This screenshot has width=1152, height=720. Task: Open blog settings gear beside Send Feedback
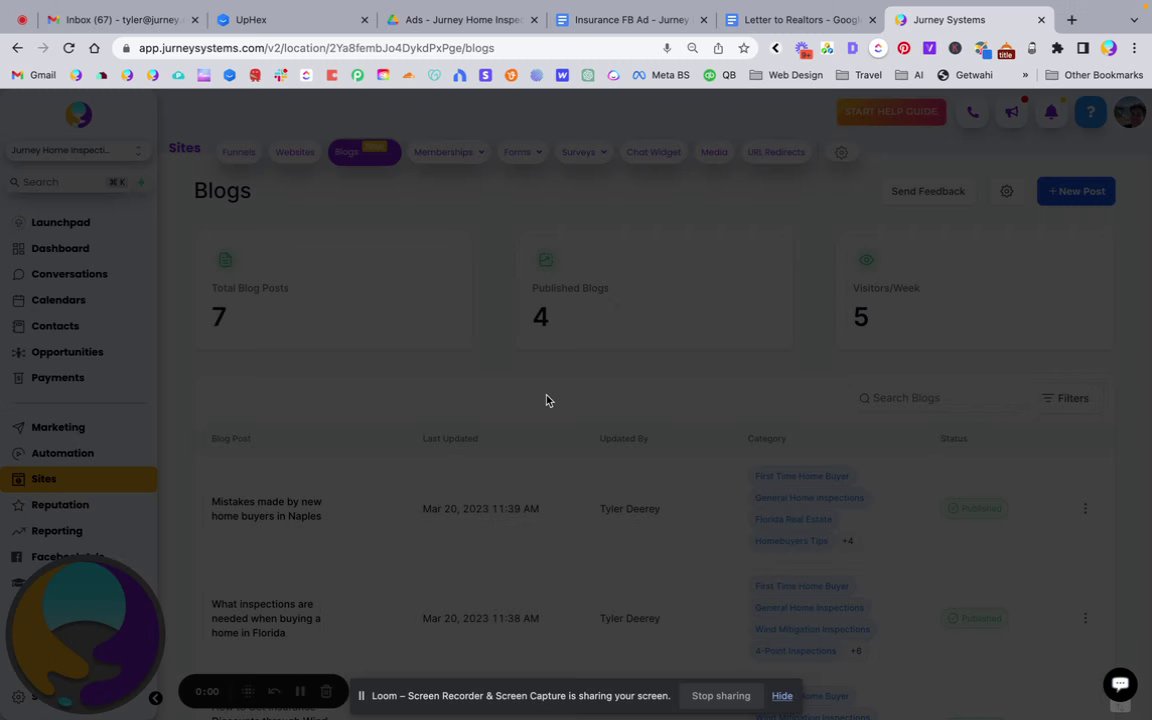click(x=1007, y=191)
